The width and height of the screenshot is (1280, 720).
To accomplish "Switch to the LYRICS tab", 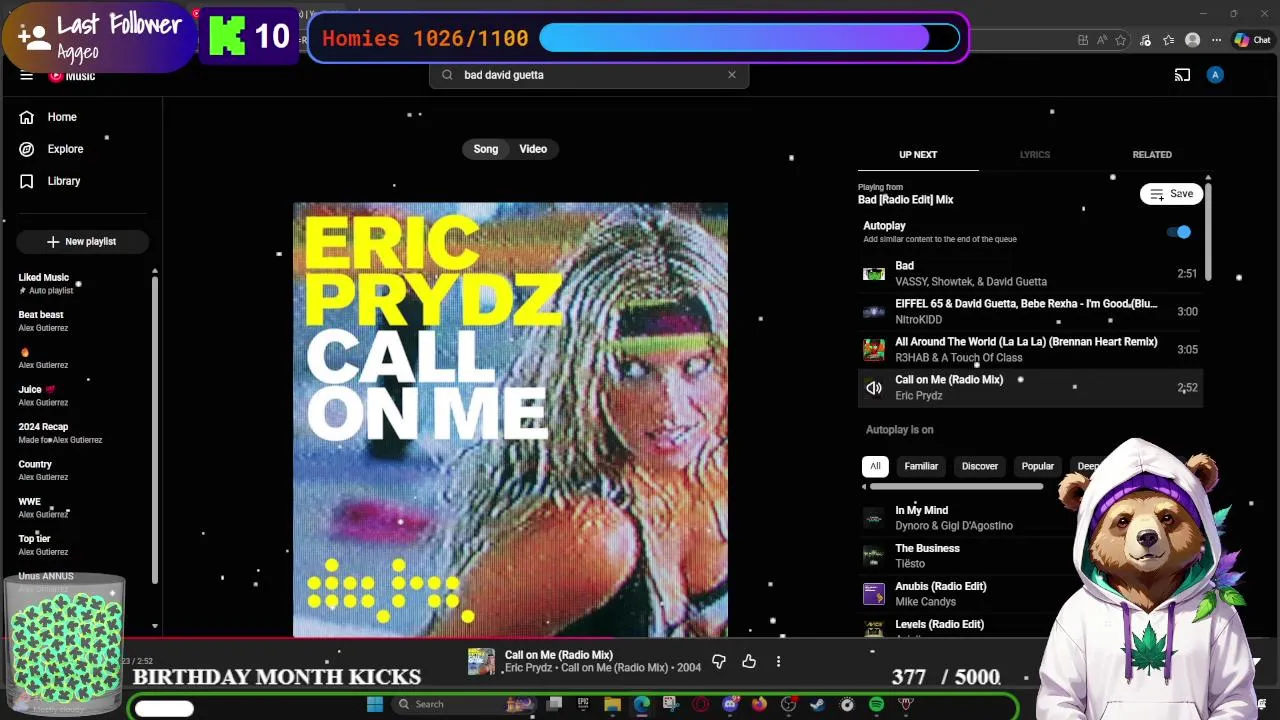I will click(1035, 155).
